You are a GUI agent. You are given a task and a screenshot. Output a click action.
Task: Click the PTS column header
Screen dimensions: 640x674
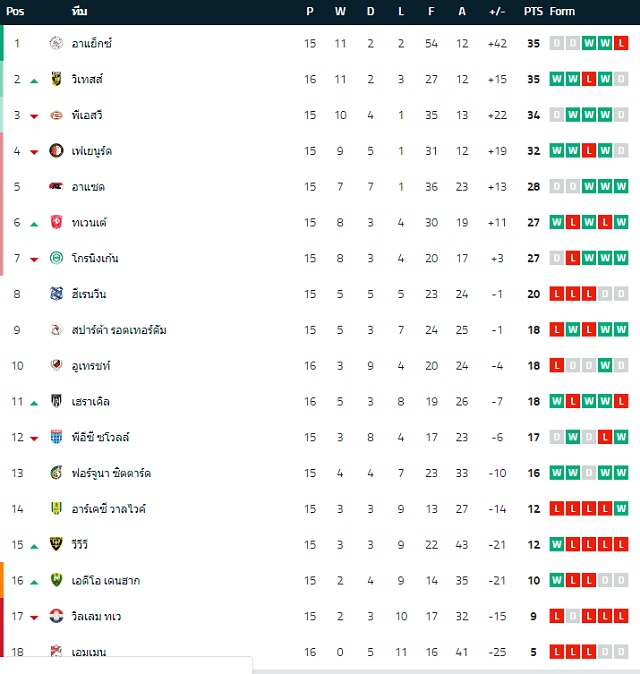tap(533, 12)
